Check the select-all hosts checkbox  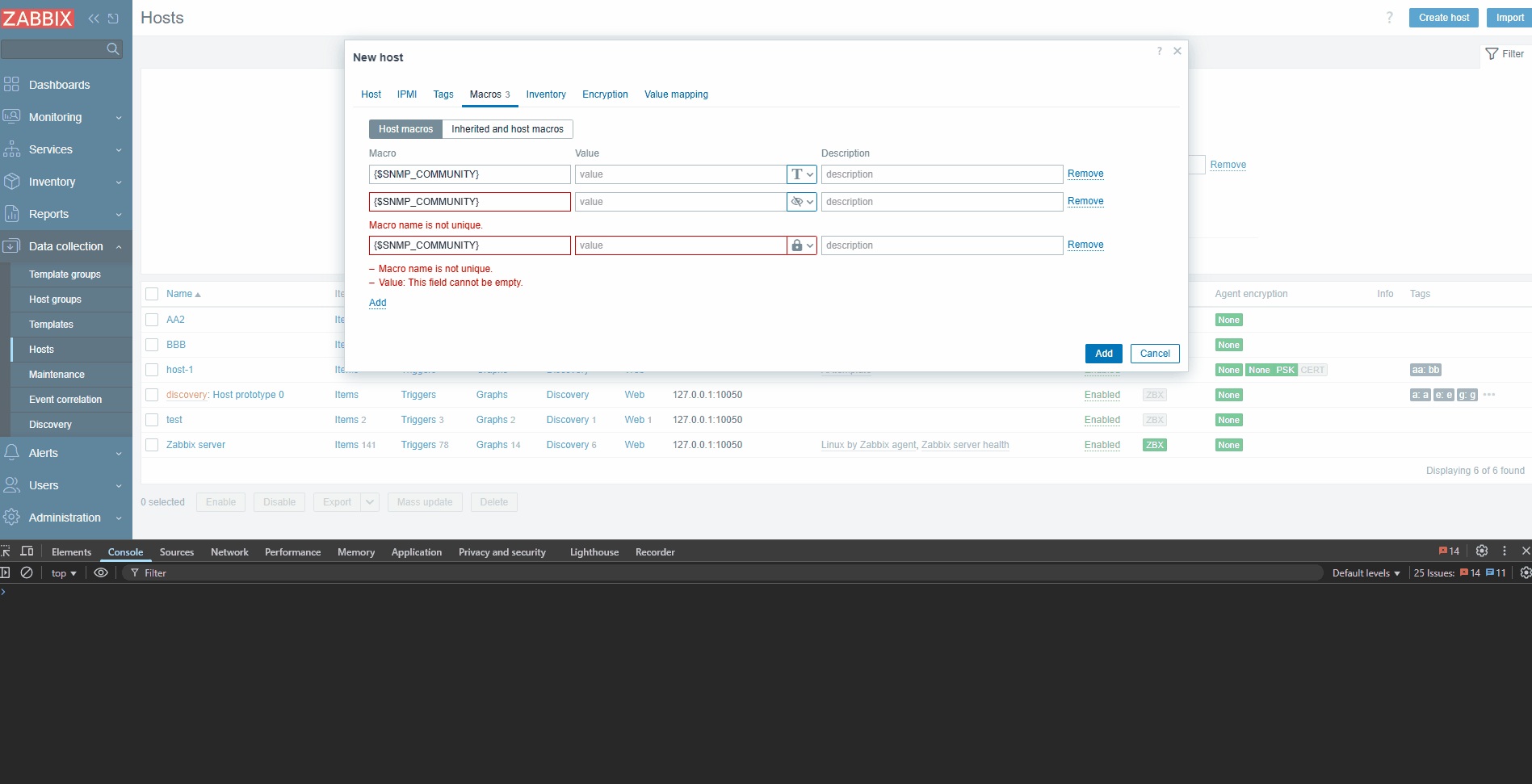(152, 294)
